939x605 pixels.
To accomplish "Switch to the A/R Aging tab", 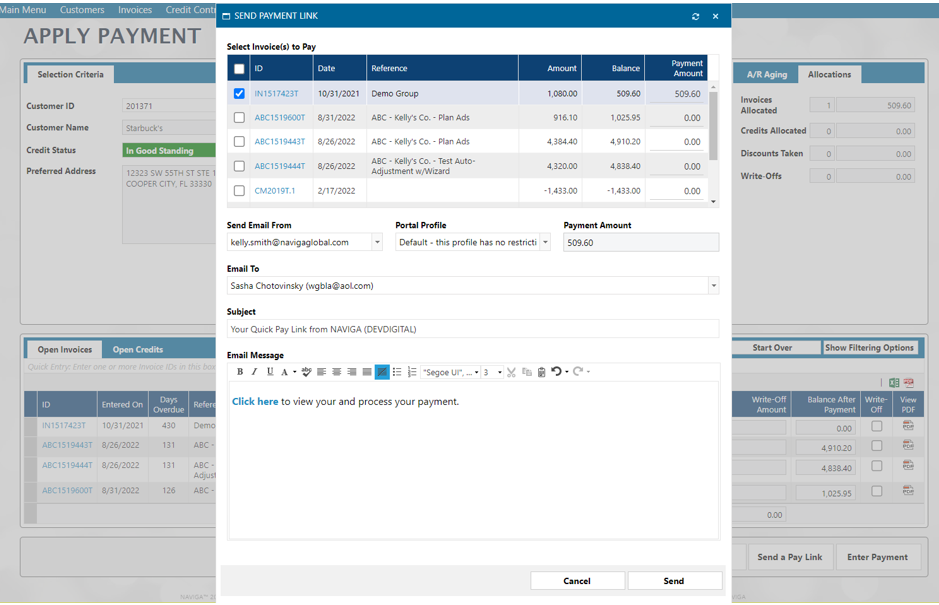I will click(x=767, y=75).
